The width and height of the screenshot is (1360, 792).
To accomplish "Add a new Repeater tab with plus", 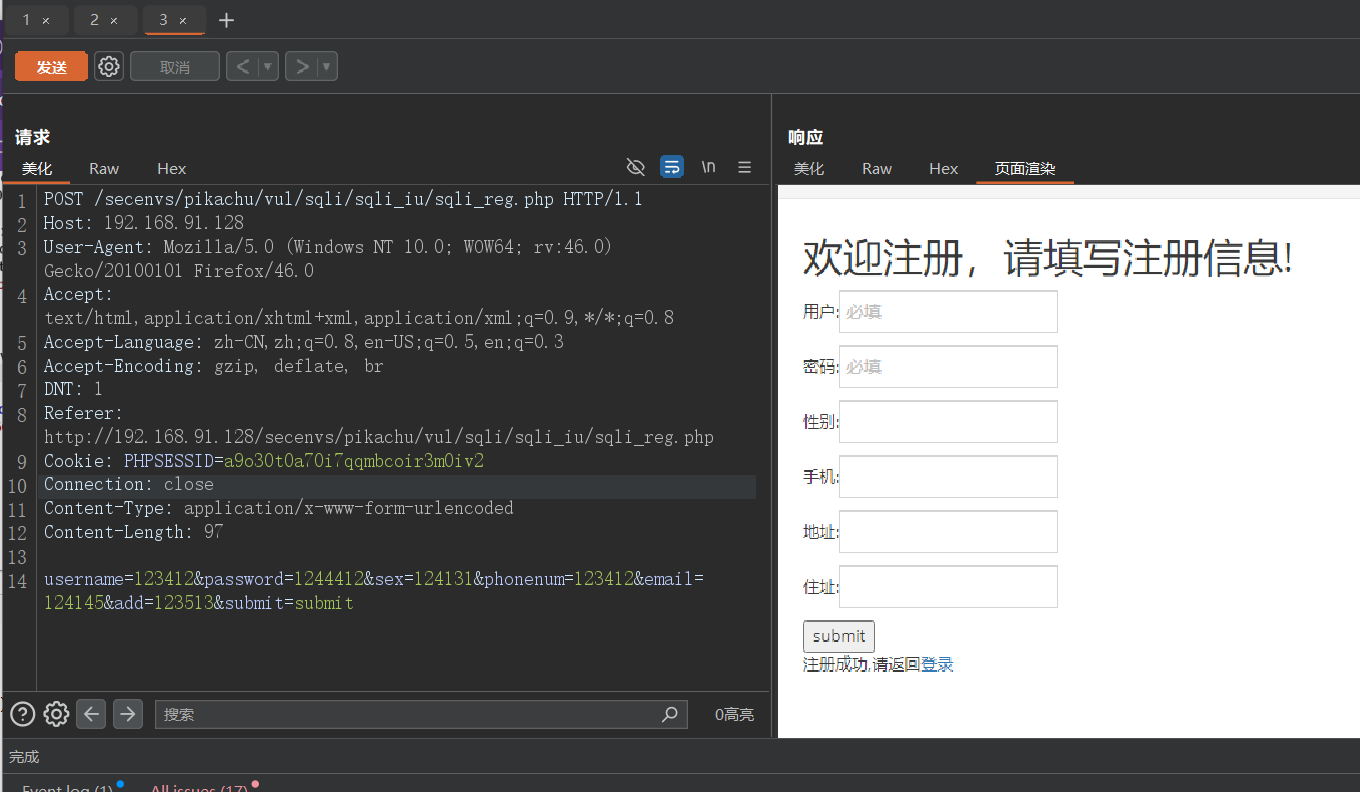I will pyautogui.click(x=227, y=20).
